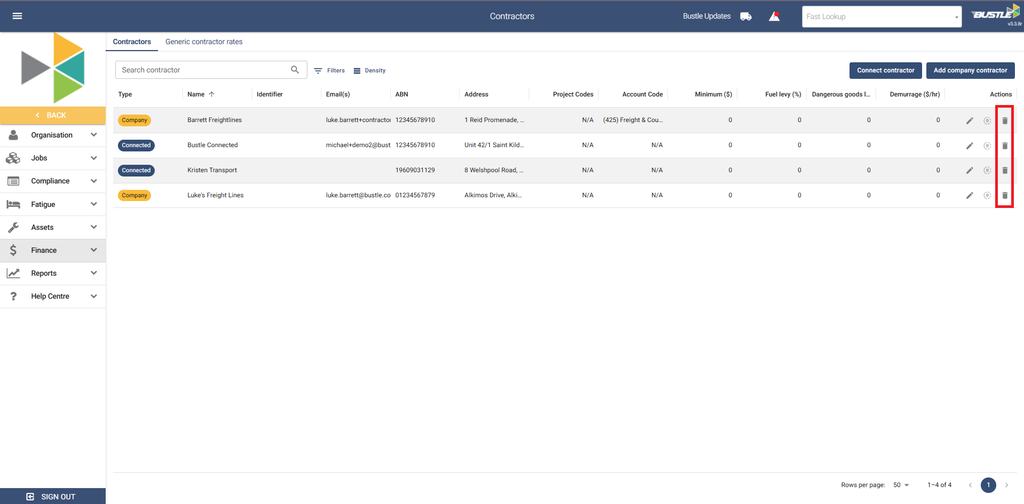Delete Barrett Freightlines with trash icon

pyautogui.click(x=1005, y=120)
